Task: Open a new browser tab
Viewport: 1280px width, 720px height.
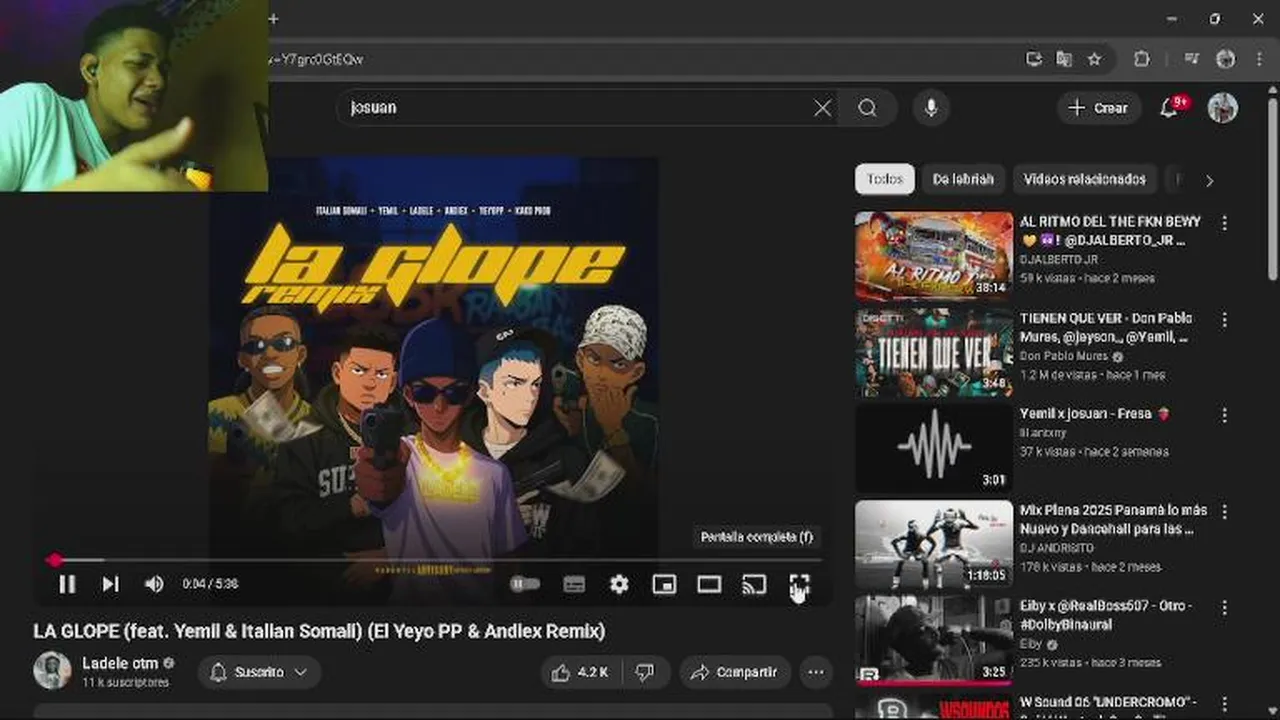Action: click(x=273, y=19)
